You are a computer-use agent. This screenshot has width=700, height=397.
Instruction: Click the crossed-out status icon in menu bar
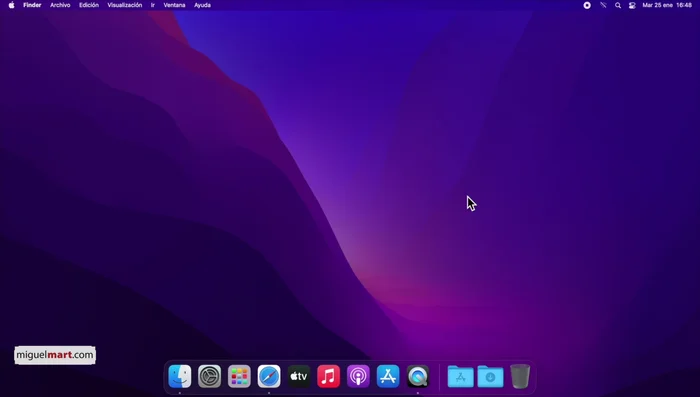pyautogui.click(x=603, y=5)
